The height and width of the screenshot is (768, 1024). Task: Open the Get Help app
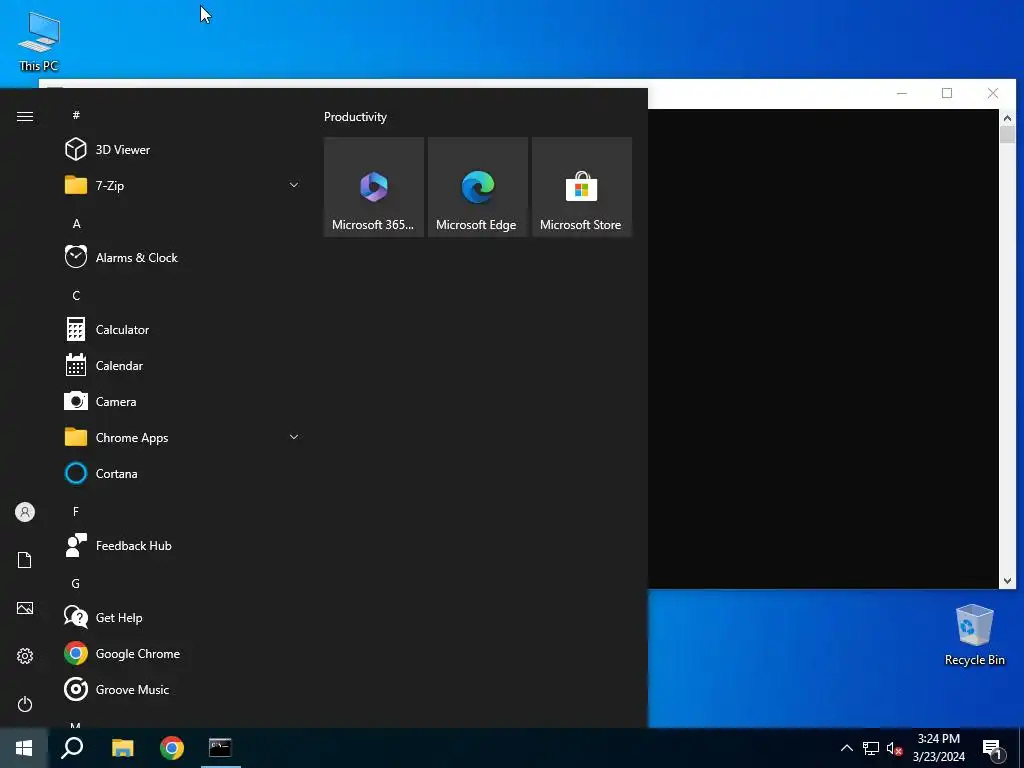coord(182,618)
